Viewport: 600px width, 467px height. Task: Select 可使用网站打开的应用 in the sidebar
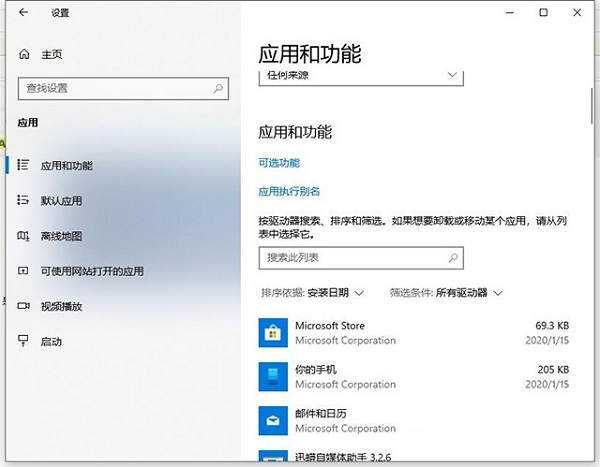(92, 271)
